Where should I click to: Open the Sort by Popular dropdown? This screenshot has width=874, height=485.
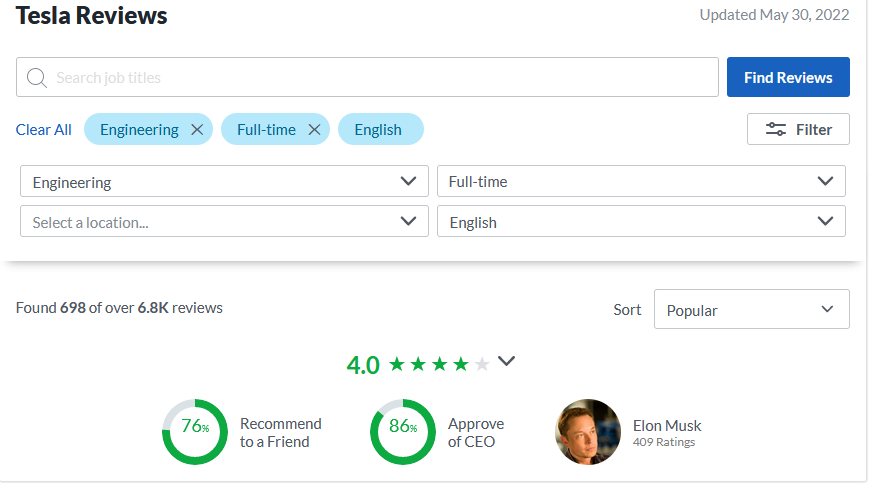[751, 310]
